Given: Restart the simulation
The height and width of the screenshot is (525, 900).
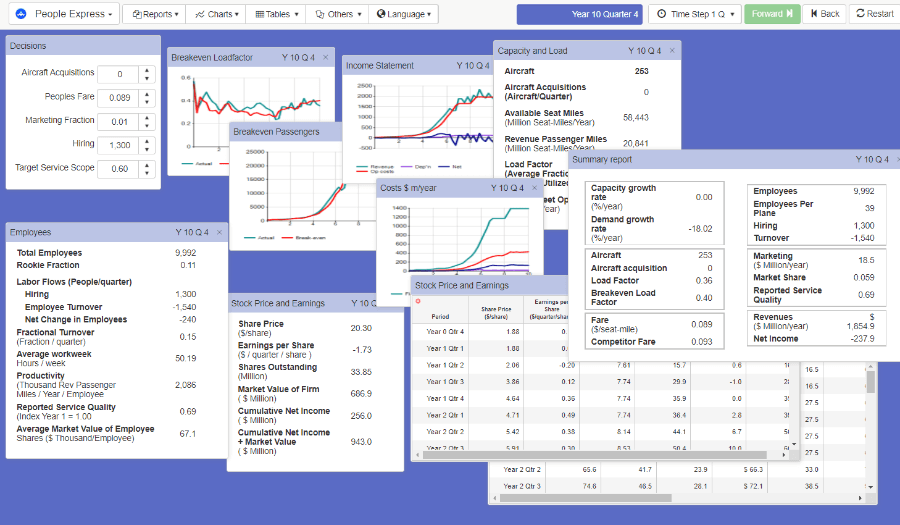Looking at the screenshot, I should click(x=873, y=14).
